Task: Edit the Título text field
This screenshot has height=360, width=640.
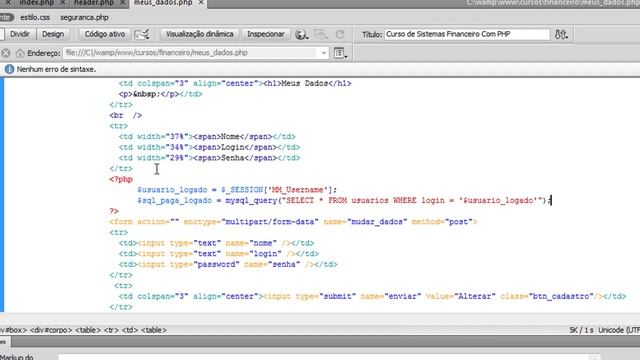Action: [467, 34]
